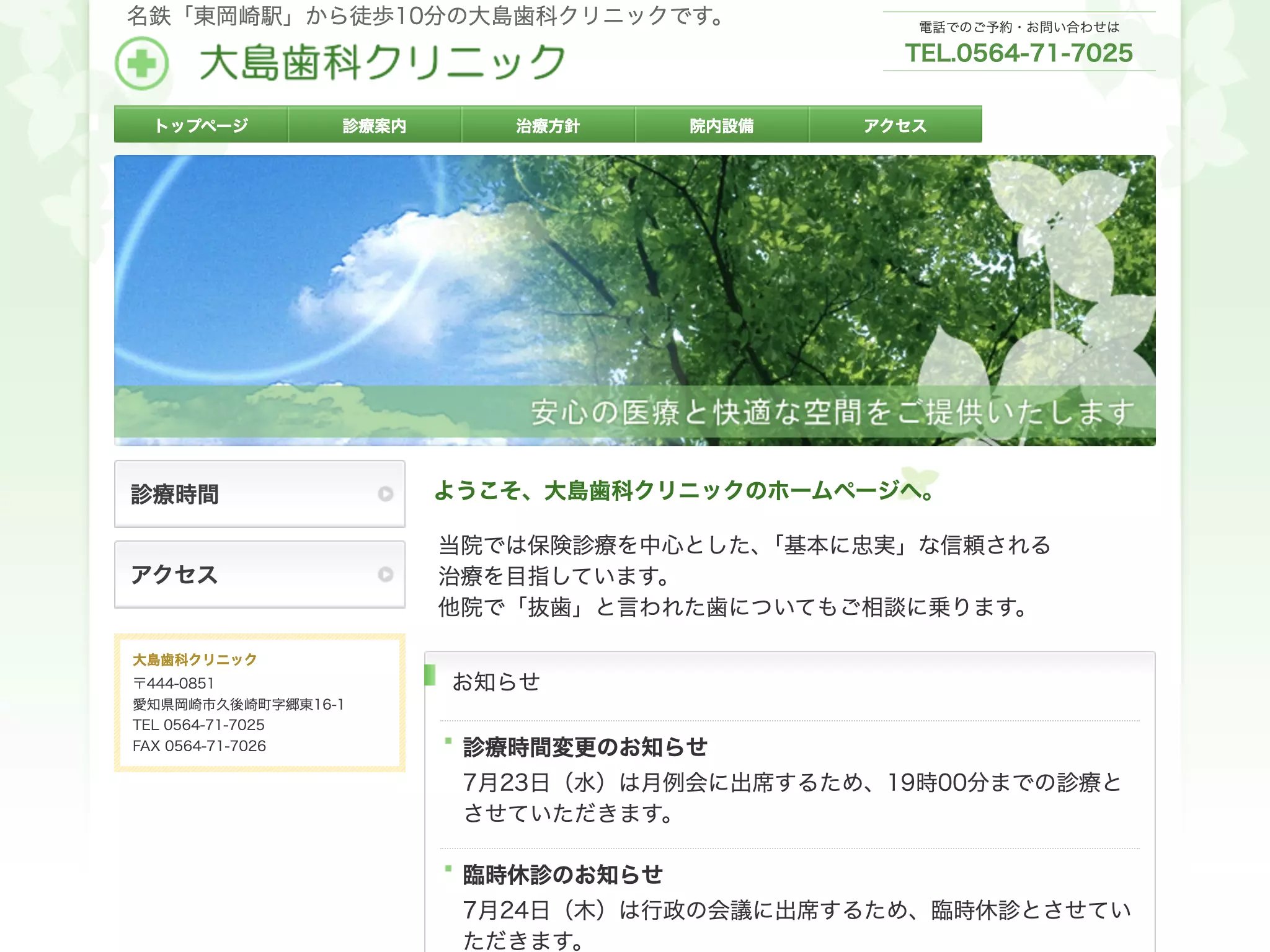The height and width of the screenshot is (952, 1270).
Task: Click the 診療時間変更のお知らせ headline
Action: pyautogui.click(x=585, y=747)
